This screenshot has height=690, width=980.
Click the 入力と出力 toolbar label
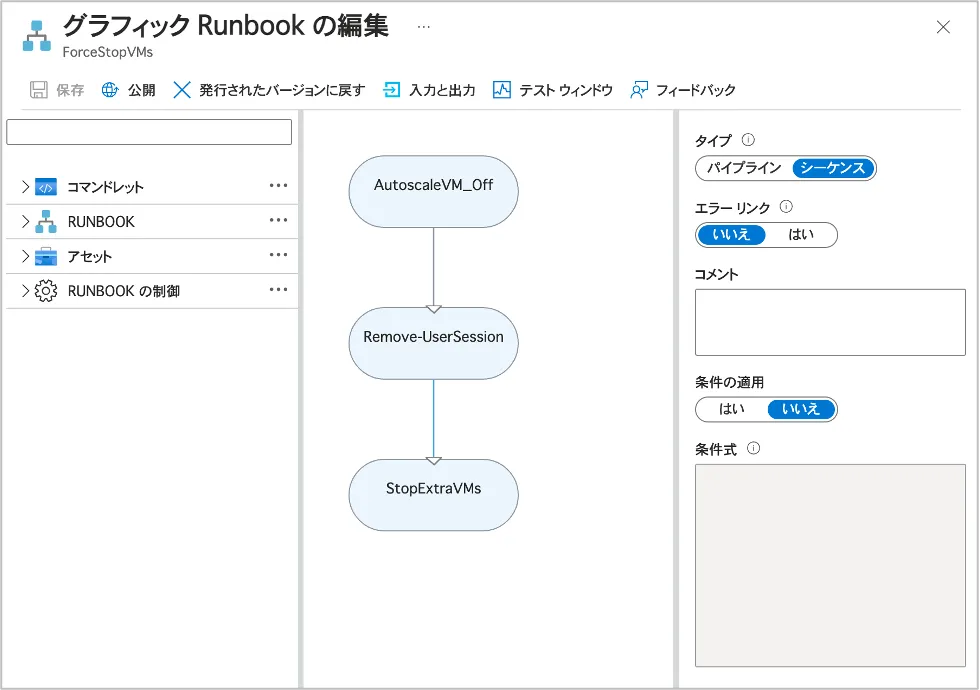click(x=442, y=91)
